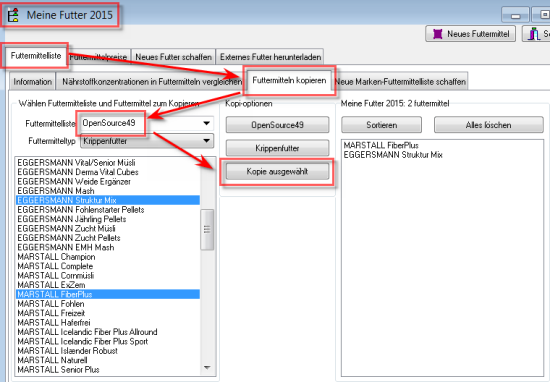
Task: Click the OpenSource49 copy option button
Action: [x=277, y=125]
